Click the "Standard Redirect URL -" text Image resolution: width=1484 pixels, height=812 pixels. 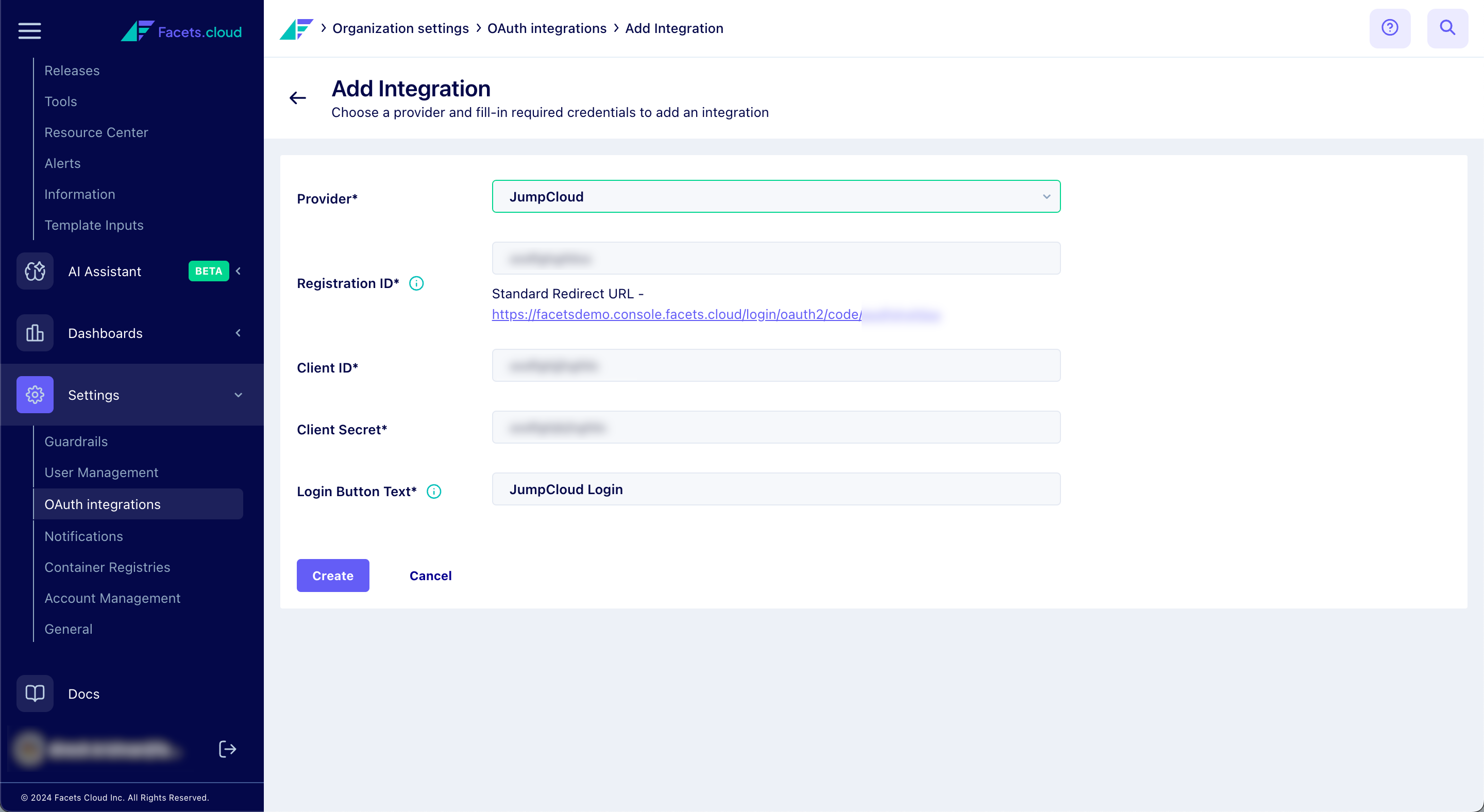567,294
